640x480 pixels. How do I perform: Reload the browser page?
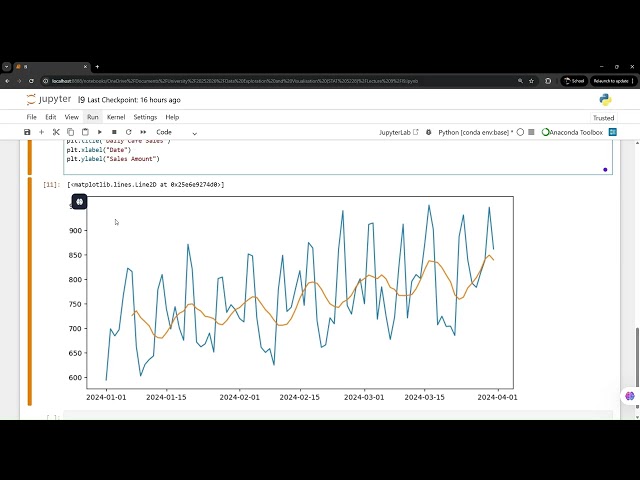(x=31, y=81)
